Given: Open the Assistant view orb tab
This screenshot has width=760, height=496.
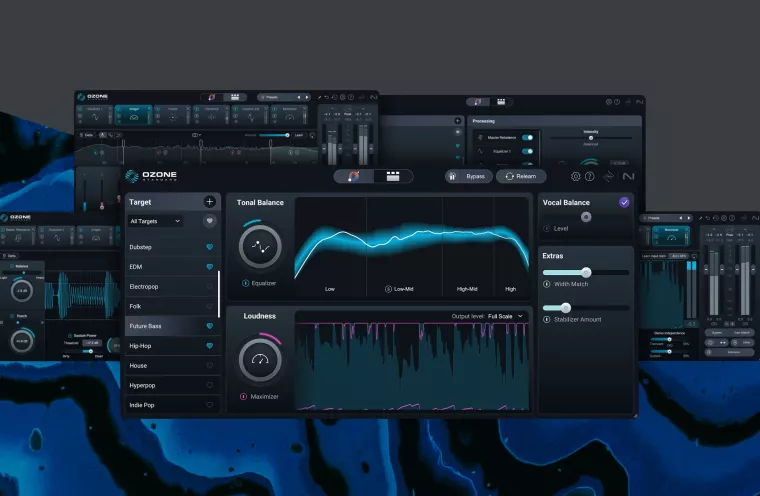Looking at the screenshot, I should (x=354, y=176).
